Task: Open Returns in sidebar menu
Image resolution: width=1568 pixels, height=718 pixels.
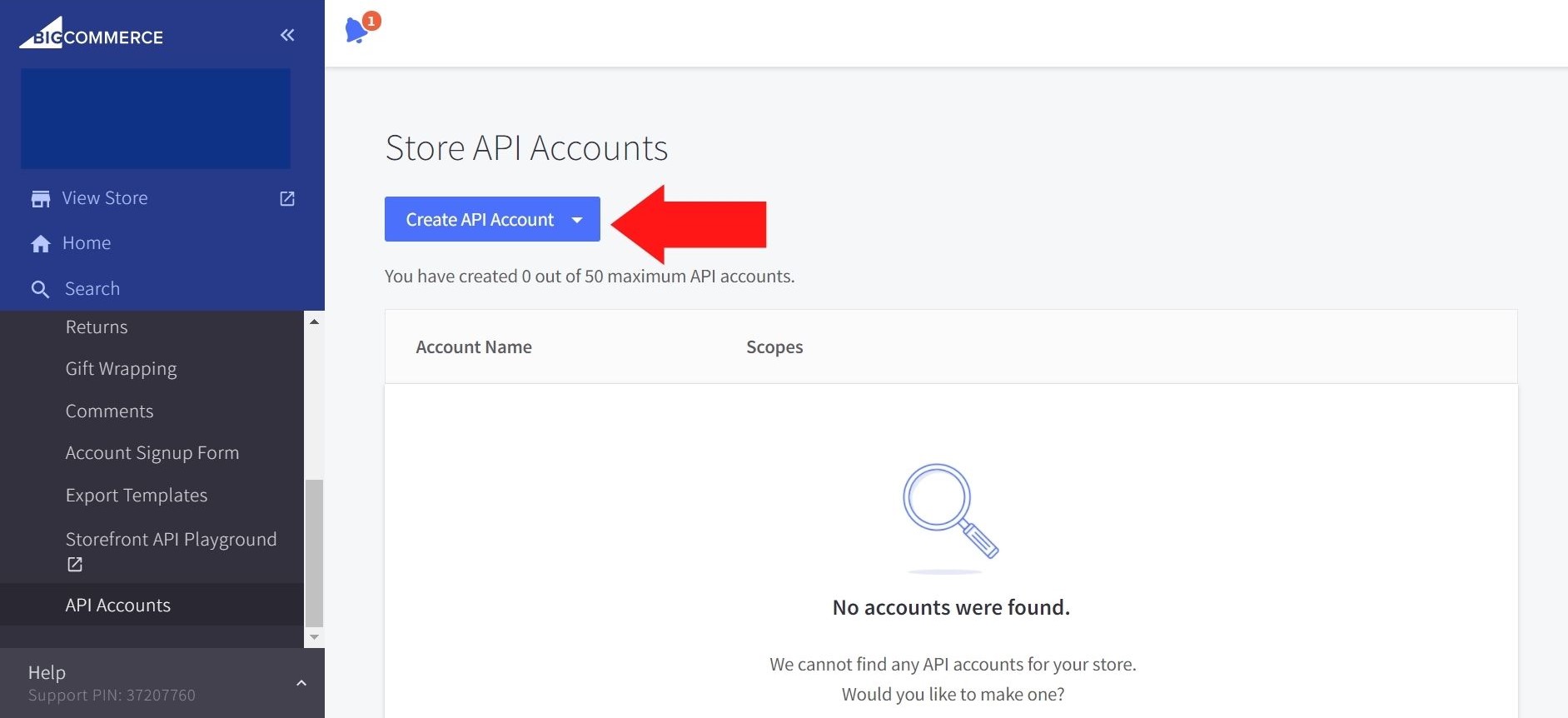Action: pyautogui.click(x=97, y=327)
